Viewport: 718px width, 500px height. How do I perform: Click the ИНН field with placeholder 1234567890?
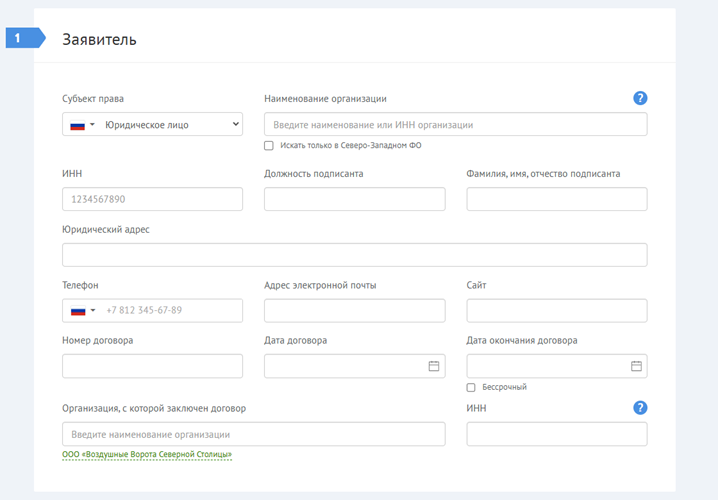pos(152,199)
